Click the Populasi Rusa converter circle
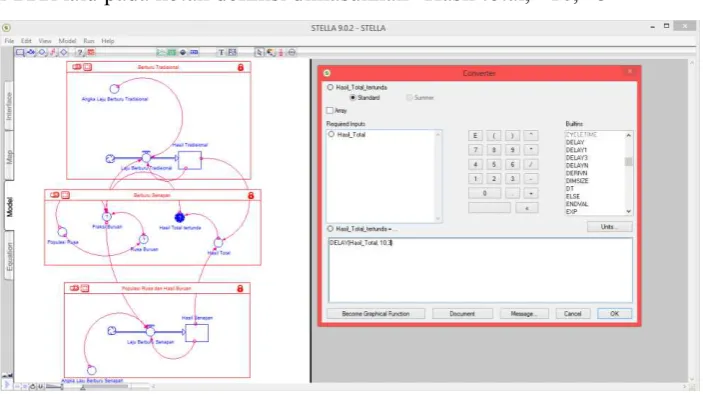This screenshot has width=703, height=394. [x=62, y=232]
